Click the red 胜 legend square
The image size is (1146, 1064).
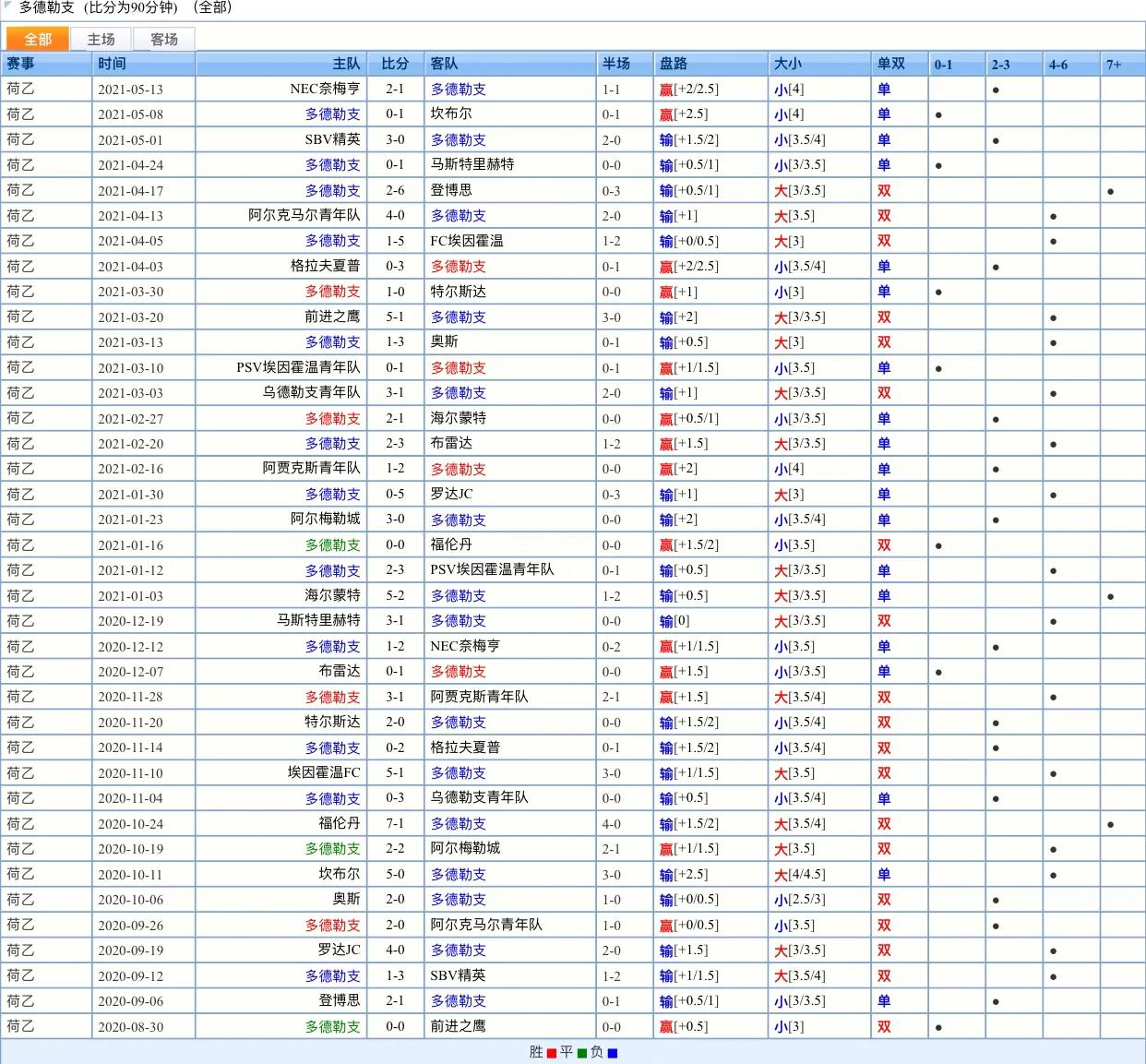click(x=551, y=1053)
